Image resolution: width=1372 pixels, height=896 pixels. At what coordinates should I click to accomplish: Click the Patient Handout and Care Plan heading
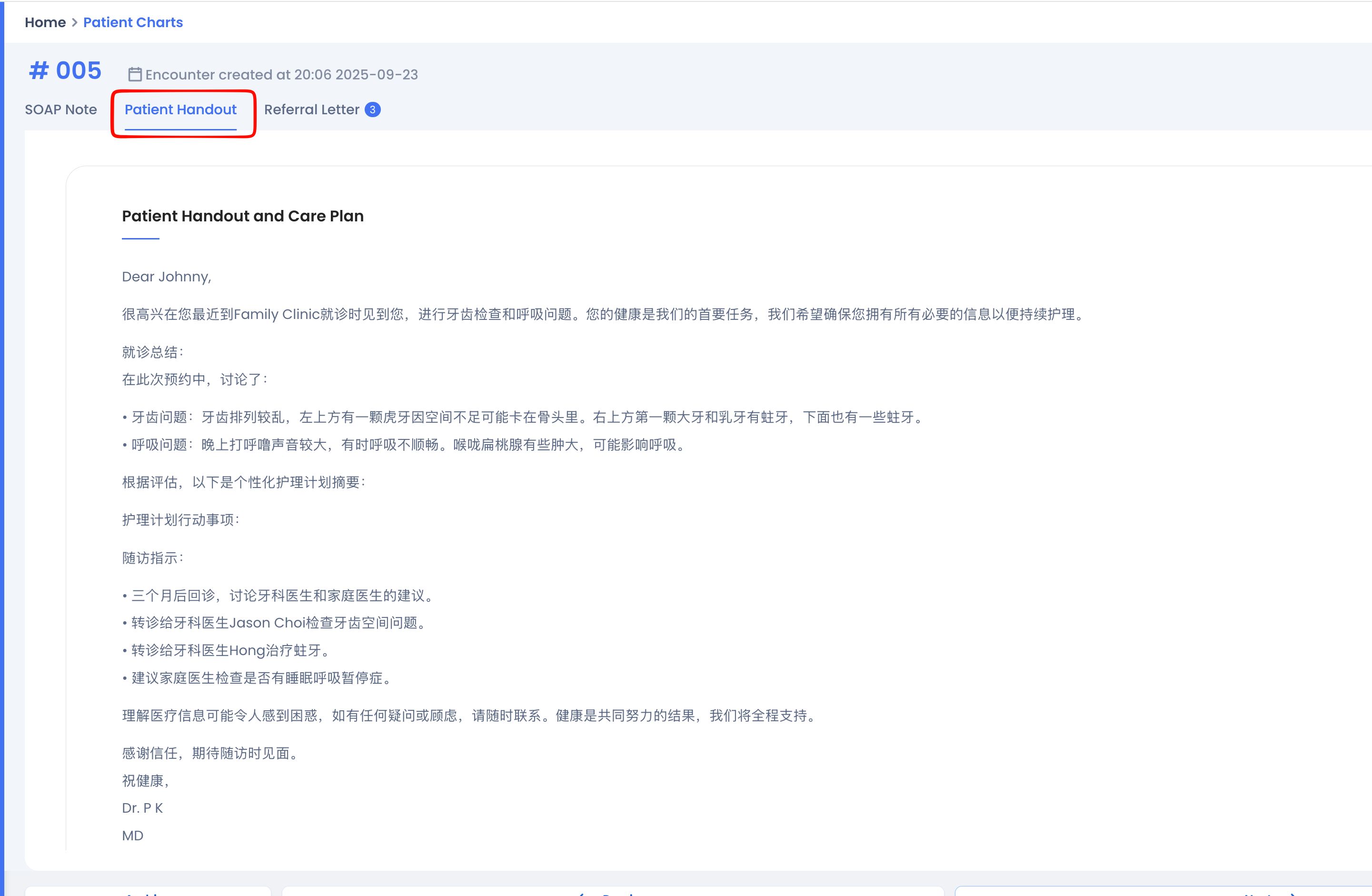coord(243,216)
